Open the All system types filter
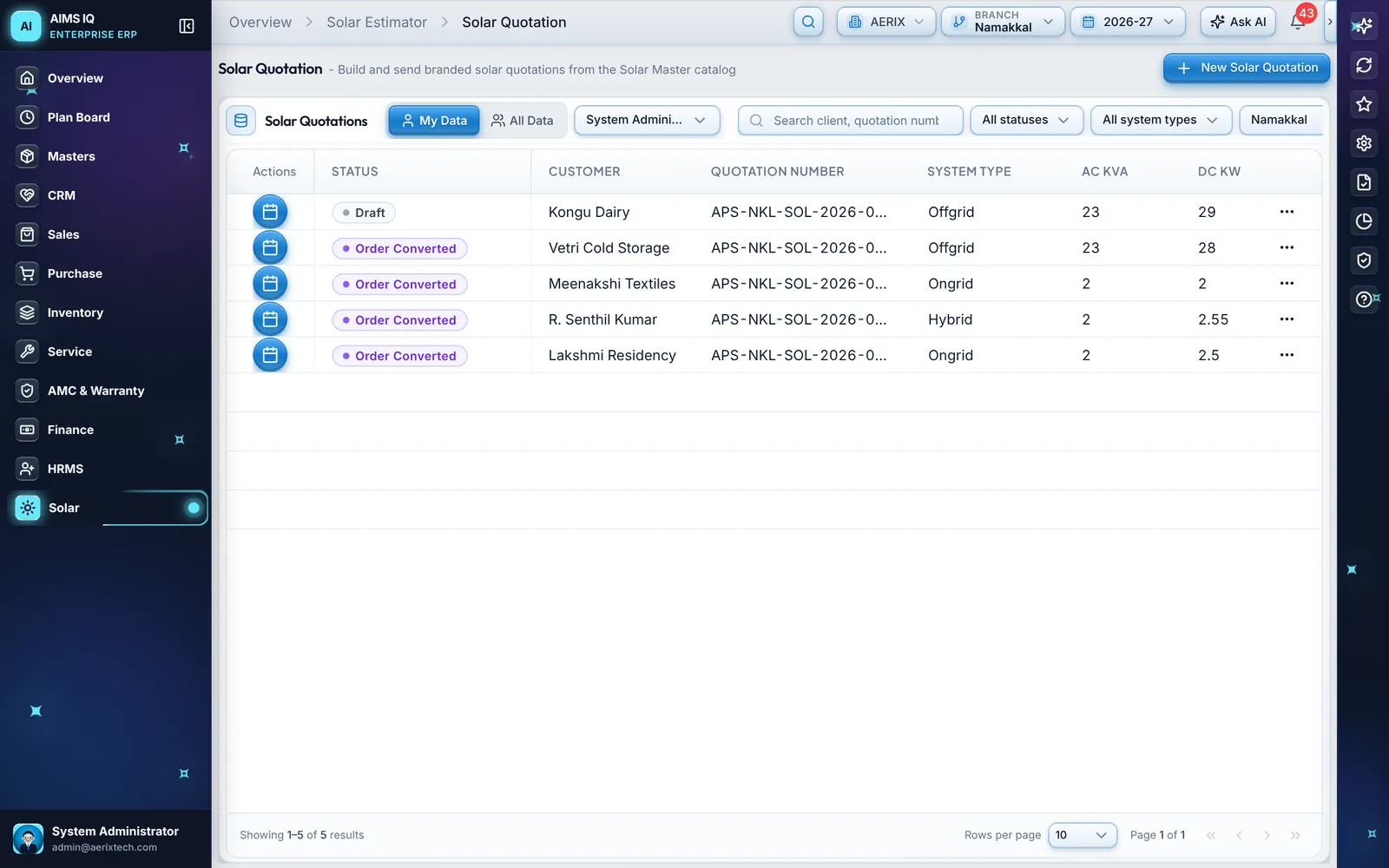The image size is (1389, 868). coord(1161,120)
